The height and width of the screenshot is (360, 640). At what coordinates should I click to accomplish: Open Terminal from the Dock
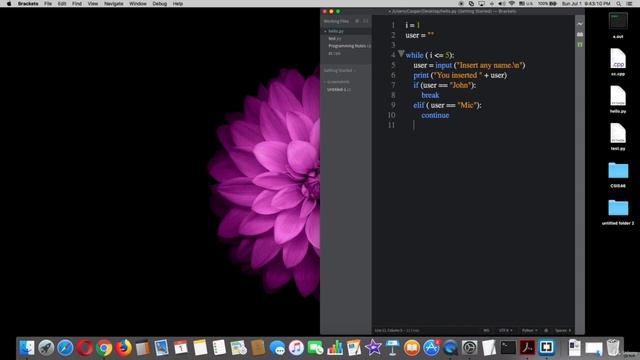click(508, 348)
